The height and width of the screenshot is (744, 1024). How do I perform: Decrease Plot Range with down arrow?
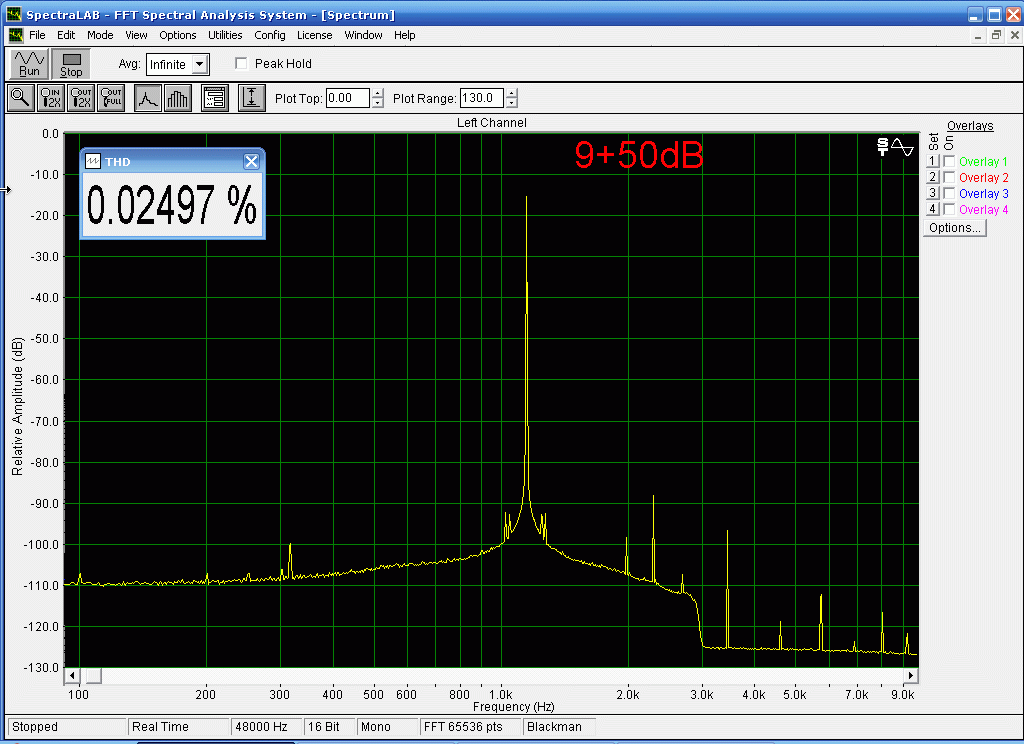[x=512, y=103]
